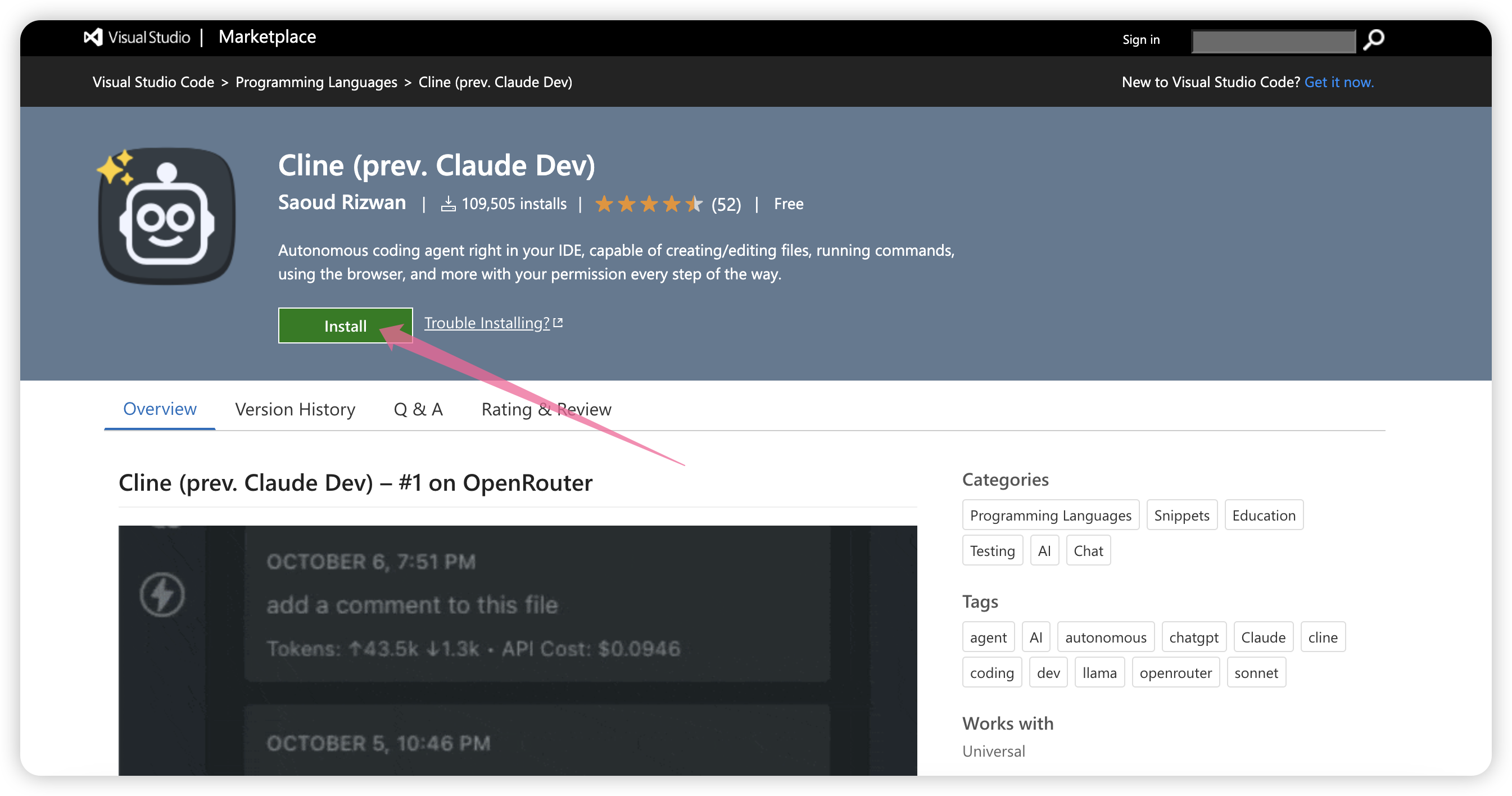Image resolution: width=1512 pixels, height=796 pixels.
Task: Click the Cline robot extension icon
Action: [x=167, y=215]
